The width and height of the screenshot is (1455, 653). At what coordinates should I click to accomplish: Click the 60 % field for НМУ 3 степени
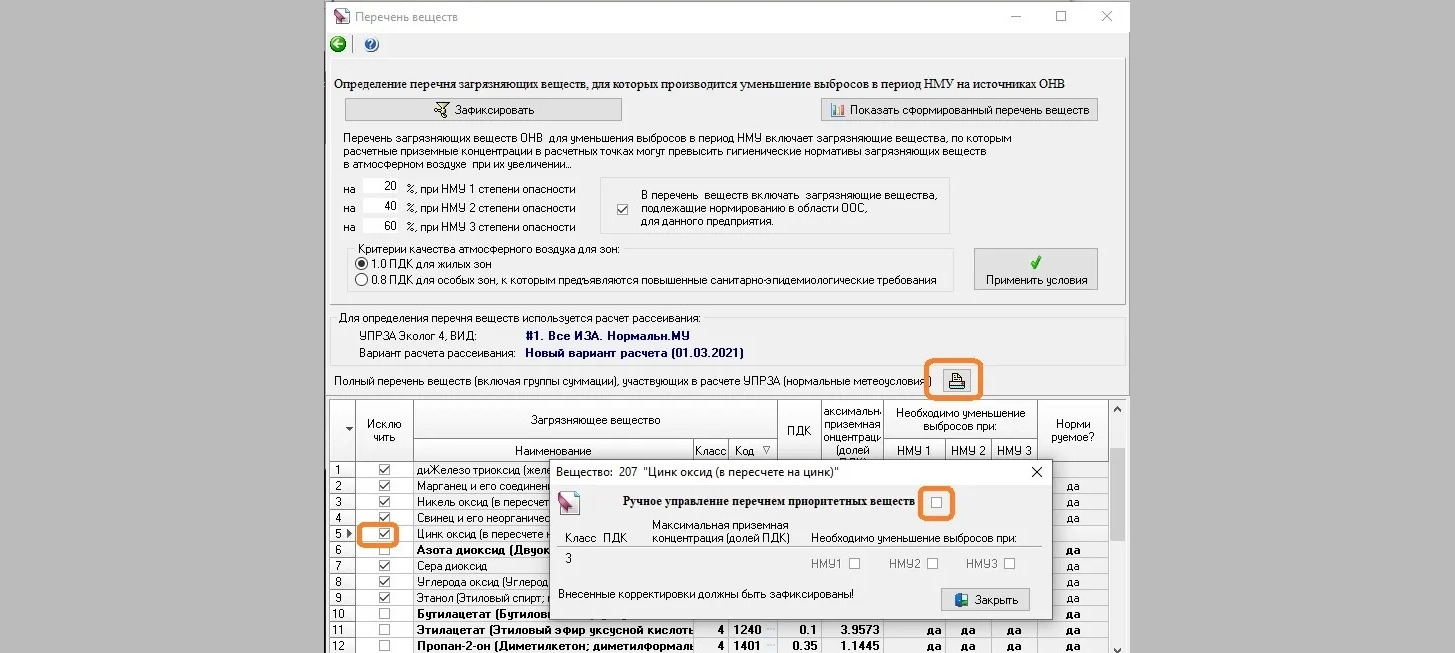(380, 227)
